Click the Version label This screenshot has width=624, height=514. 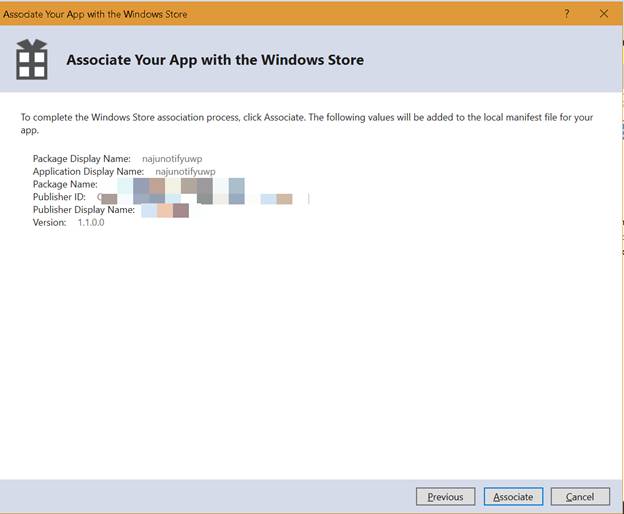point(49,222)
